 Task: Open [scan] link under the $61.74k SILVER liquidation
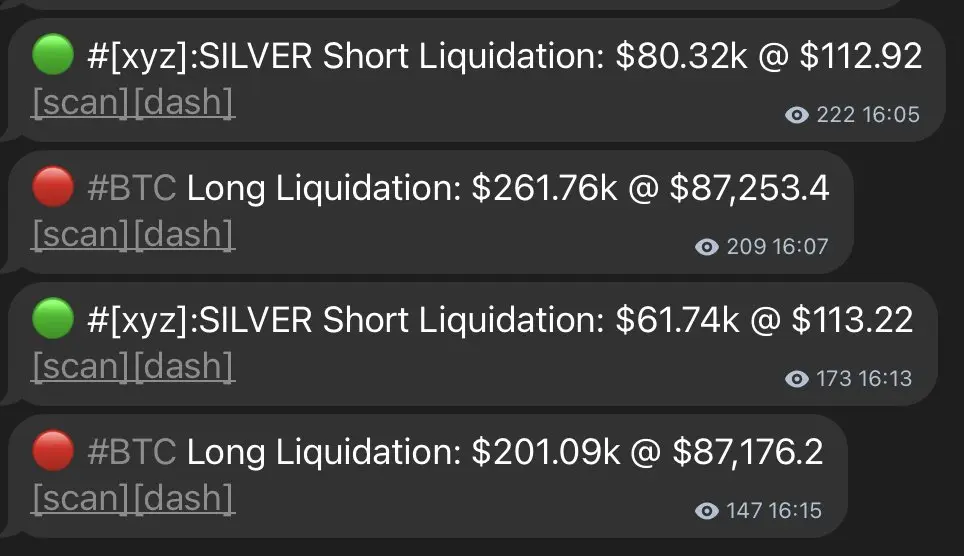click(x=82, y=367)
